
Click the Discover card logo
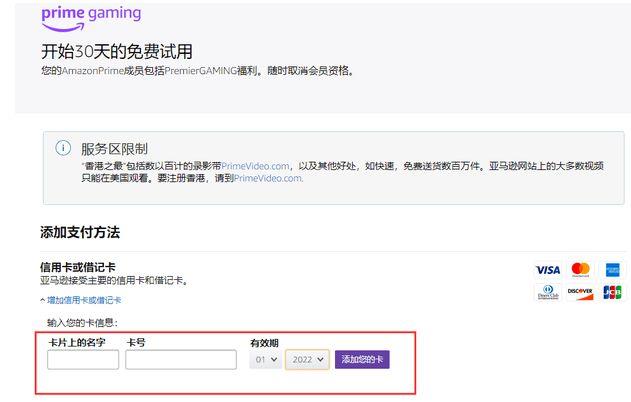pos(580,292)
